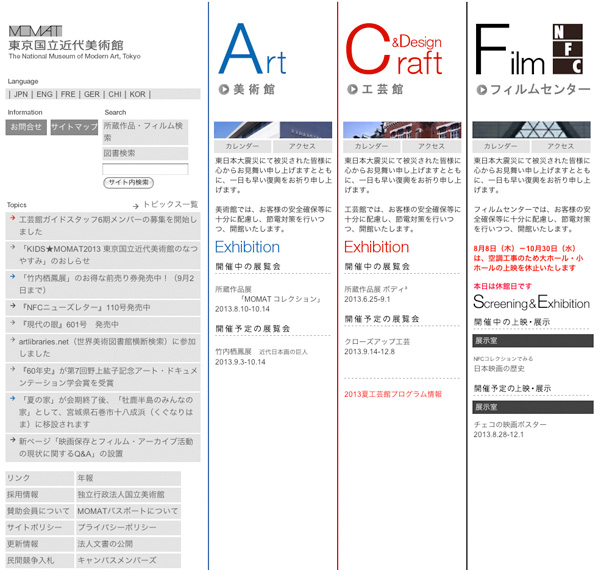The height and width of the screenshot is (570, 600).
Task: Click arrow icon beside 工芸館
Action: click(353, 89)
